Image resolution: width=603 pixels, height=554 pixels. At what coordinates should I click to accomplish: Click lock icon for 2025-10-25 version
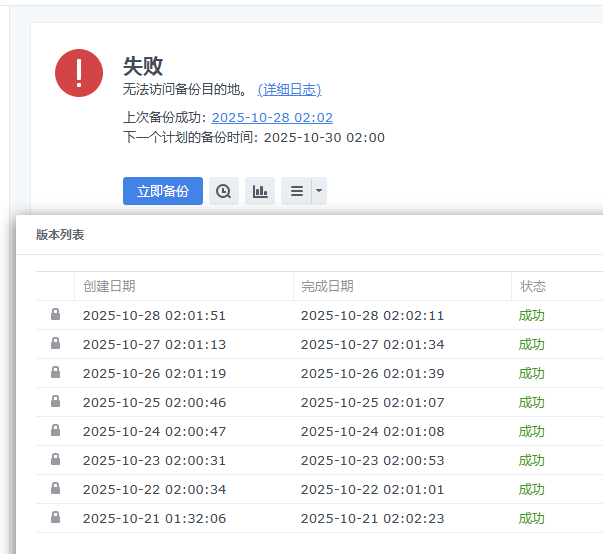tap(55, 402)
